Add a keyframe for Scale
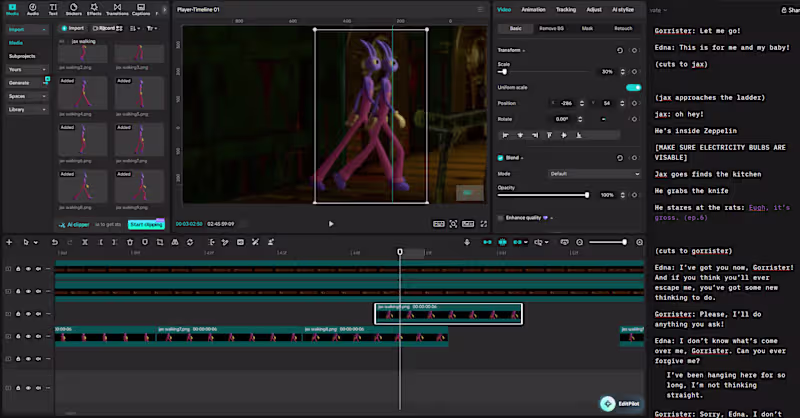The image size is (800, 418). pyautogui.click(x=634, y=71)
